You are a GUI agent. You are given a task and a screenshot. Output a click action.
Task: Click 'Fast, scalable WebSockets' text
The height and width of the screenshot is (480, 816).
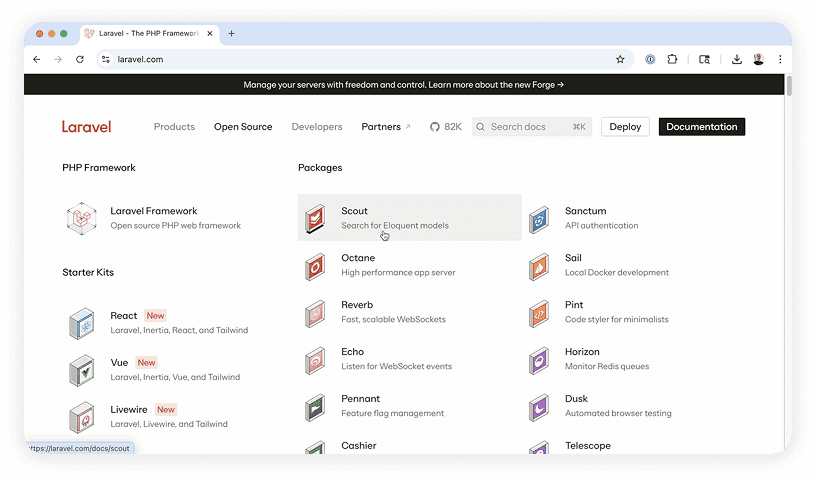(393, 319)
